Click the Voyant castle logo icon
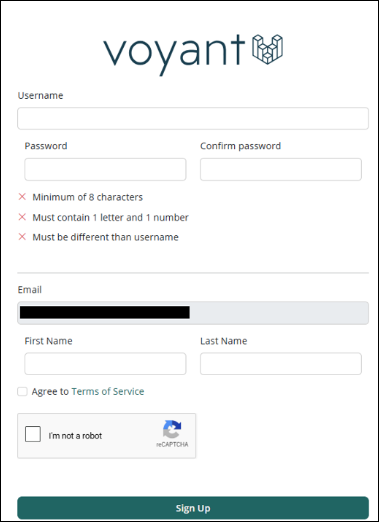379x522 pixels. (x=267, y=49)
